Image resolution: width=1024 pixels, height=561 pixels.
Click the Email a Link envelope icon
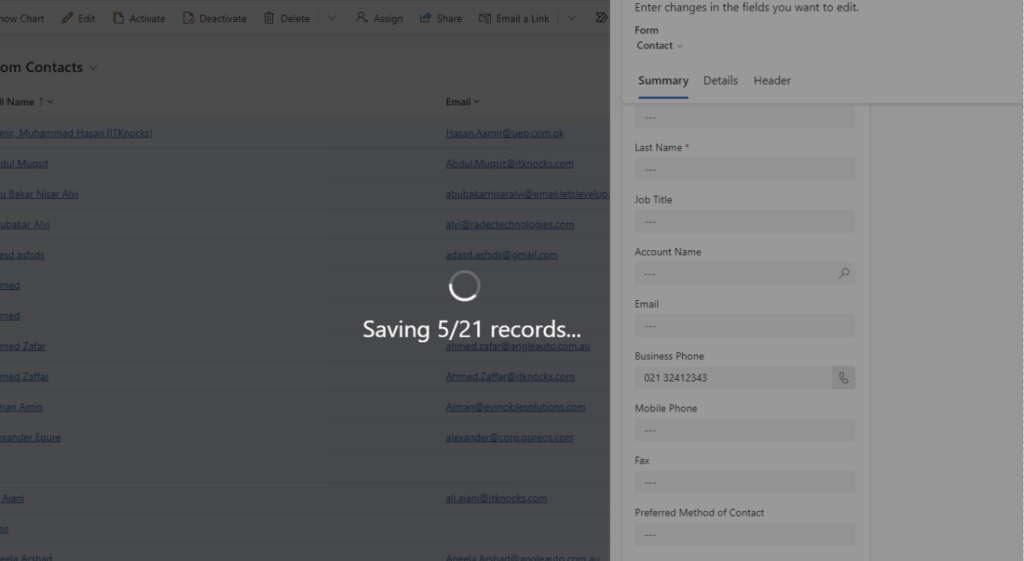click(485, 18)
